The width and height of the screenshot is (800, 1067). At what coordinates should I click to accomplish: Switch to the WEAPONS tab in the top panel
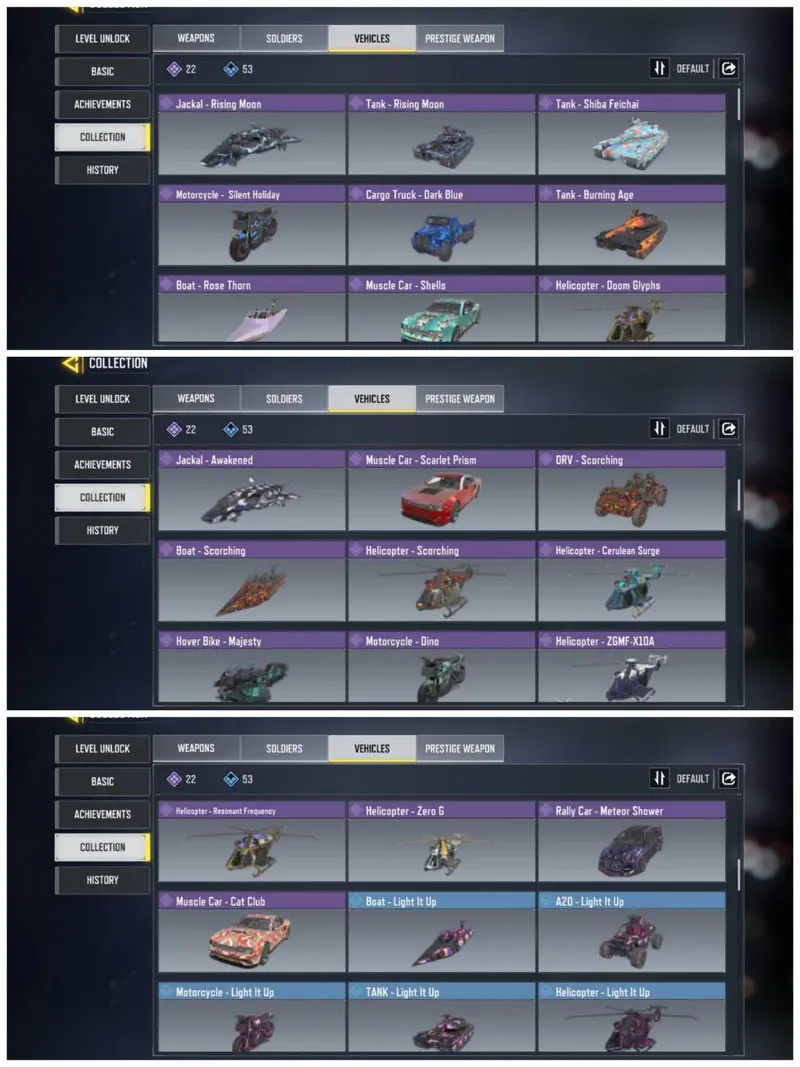click(x=196, y=38)
